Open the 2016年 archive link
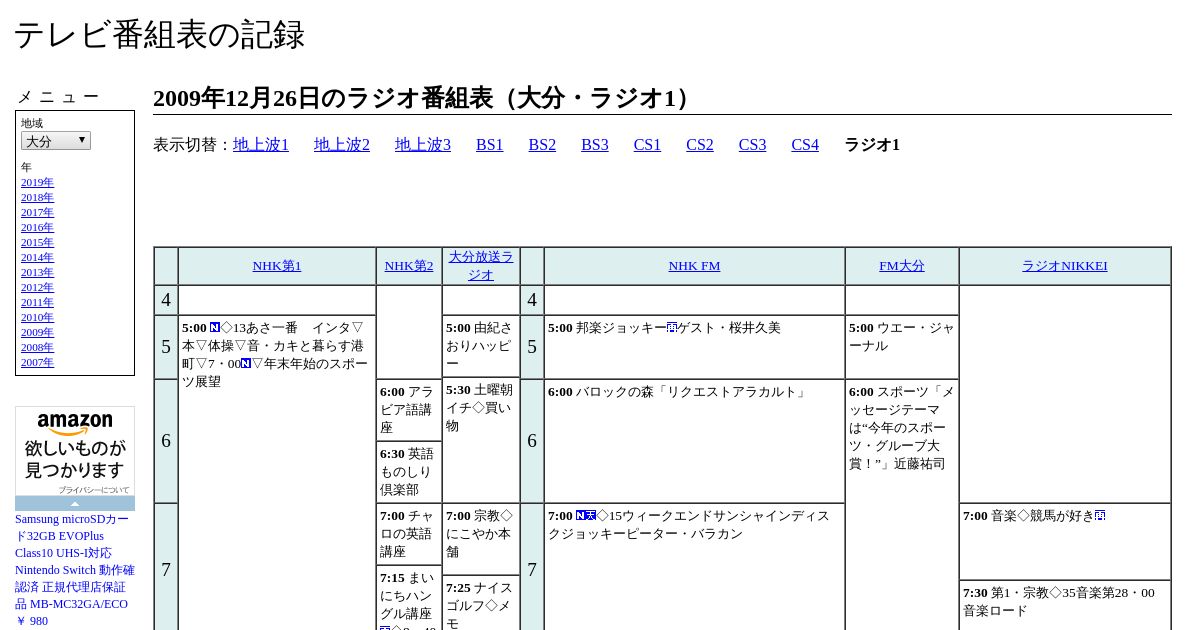 [x=37, y=228]
